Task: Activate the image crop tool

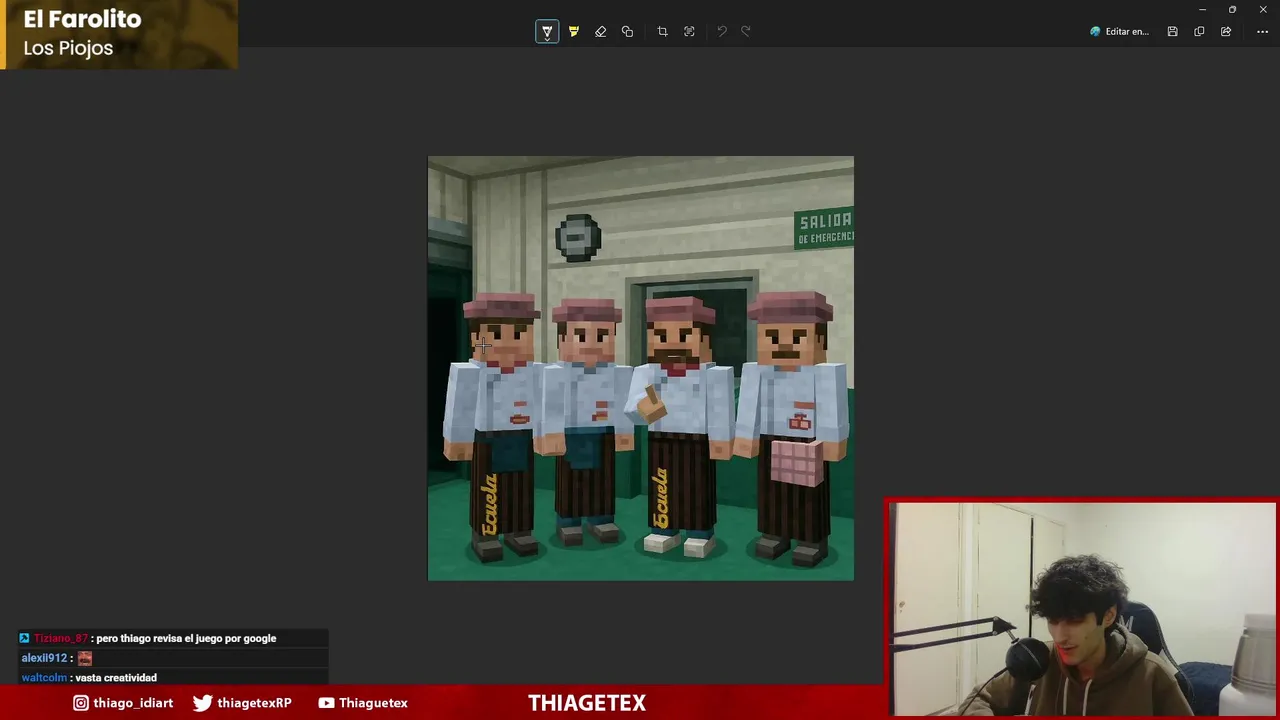Action: [662, 32]
